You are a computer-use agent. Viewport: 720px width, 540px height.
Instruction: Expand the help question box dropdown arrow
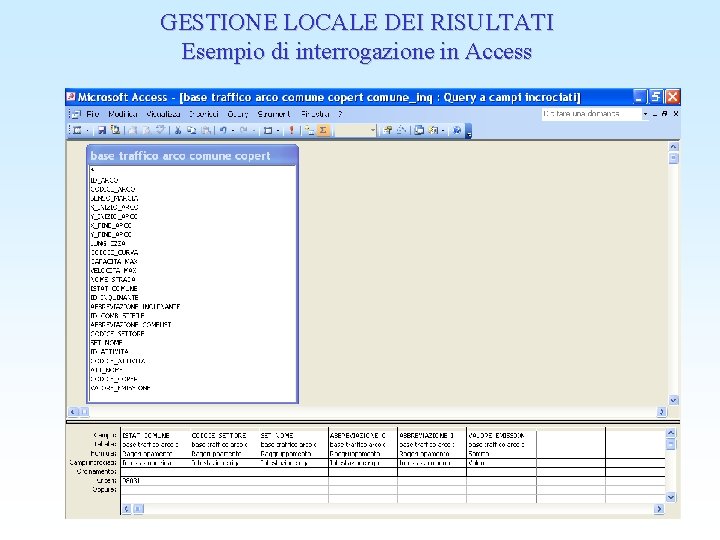coord(645,114)
